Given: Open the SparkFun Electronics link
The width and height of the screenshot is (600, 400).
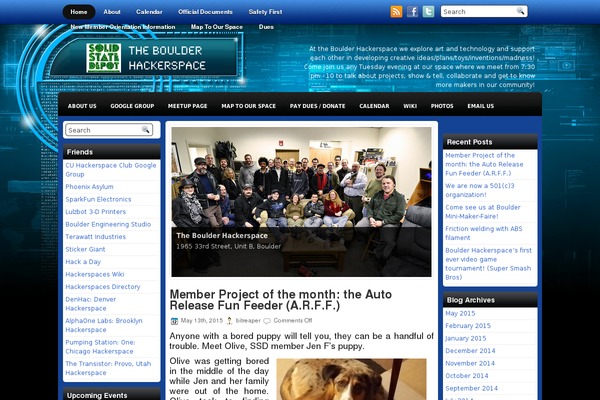Looking at the screenshot, I should (x=98, y=199).
